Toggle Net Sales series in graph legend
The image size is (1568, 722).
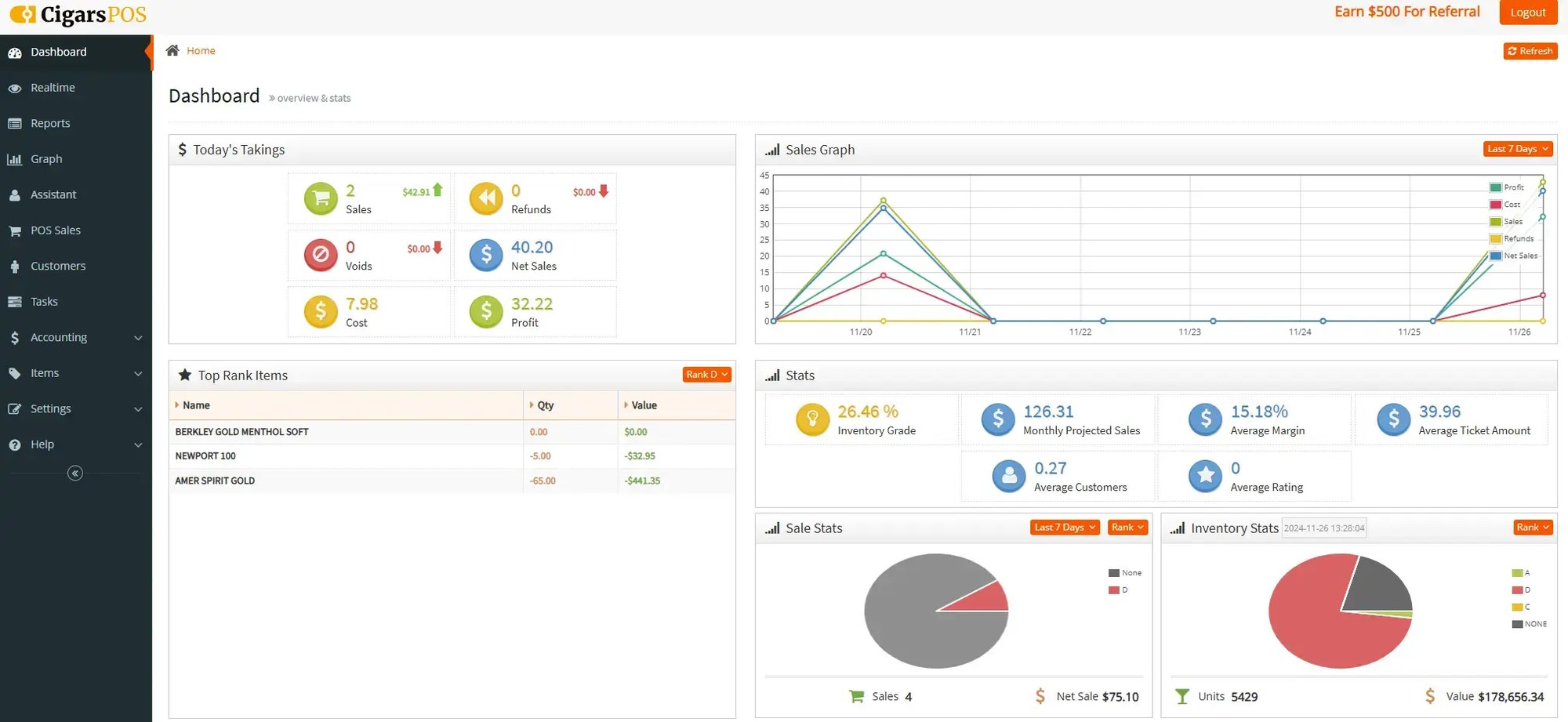coord(1513,256)
